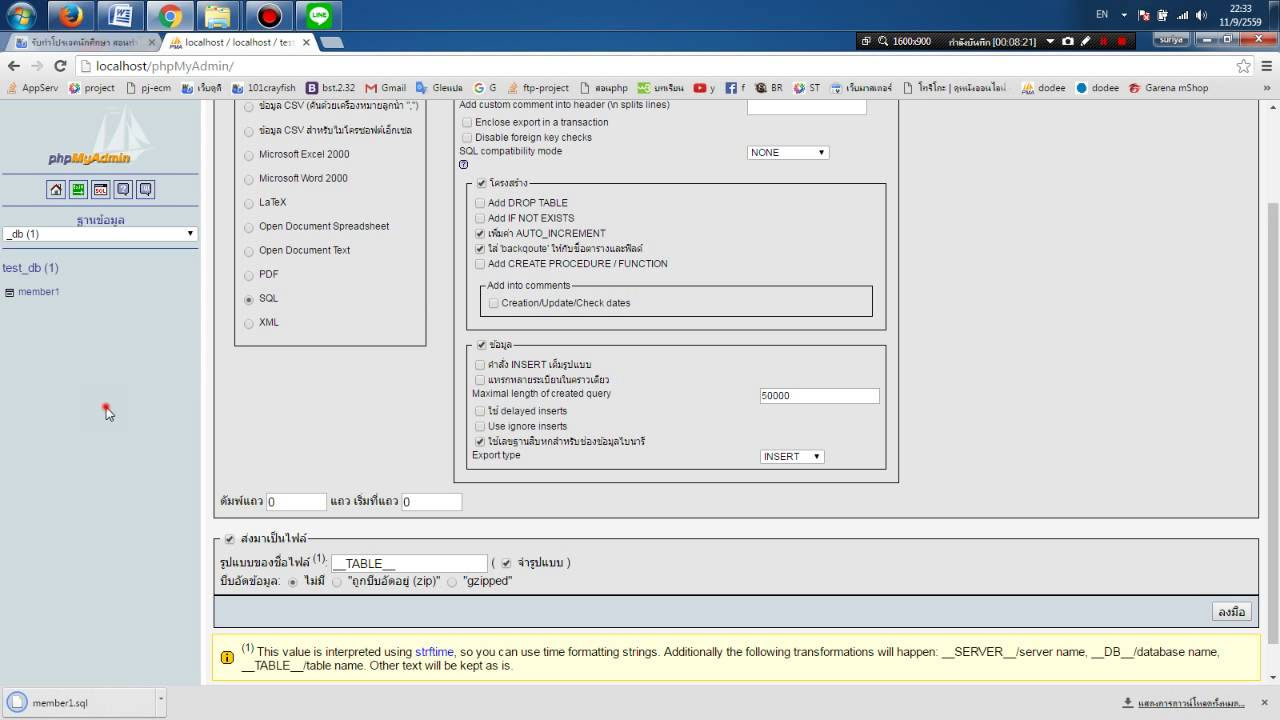Click the volume speaker tray icon

(1201, 15)
